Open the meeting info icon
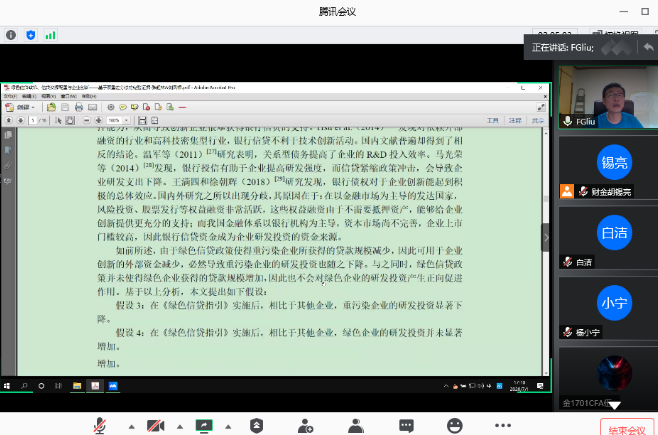Image resolution: width=658 pixels, height=435 pixels. [x=11, y=35]
